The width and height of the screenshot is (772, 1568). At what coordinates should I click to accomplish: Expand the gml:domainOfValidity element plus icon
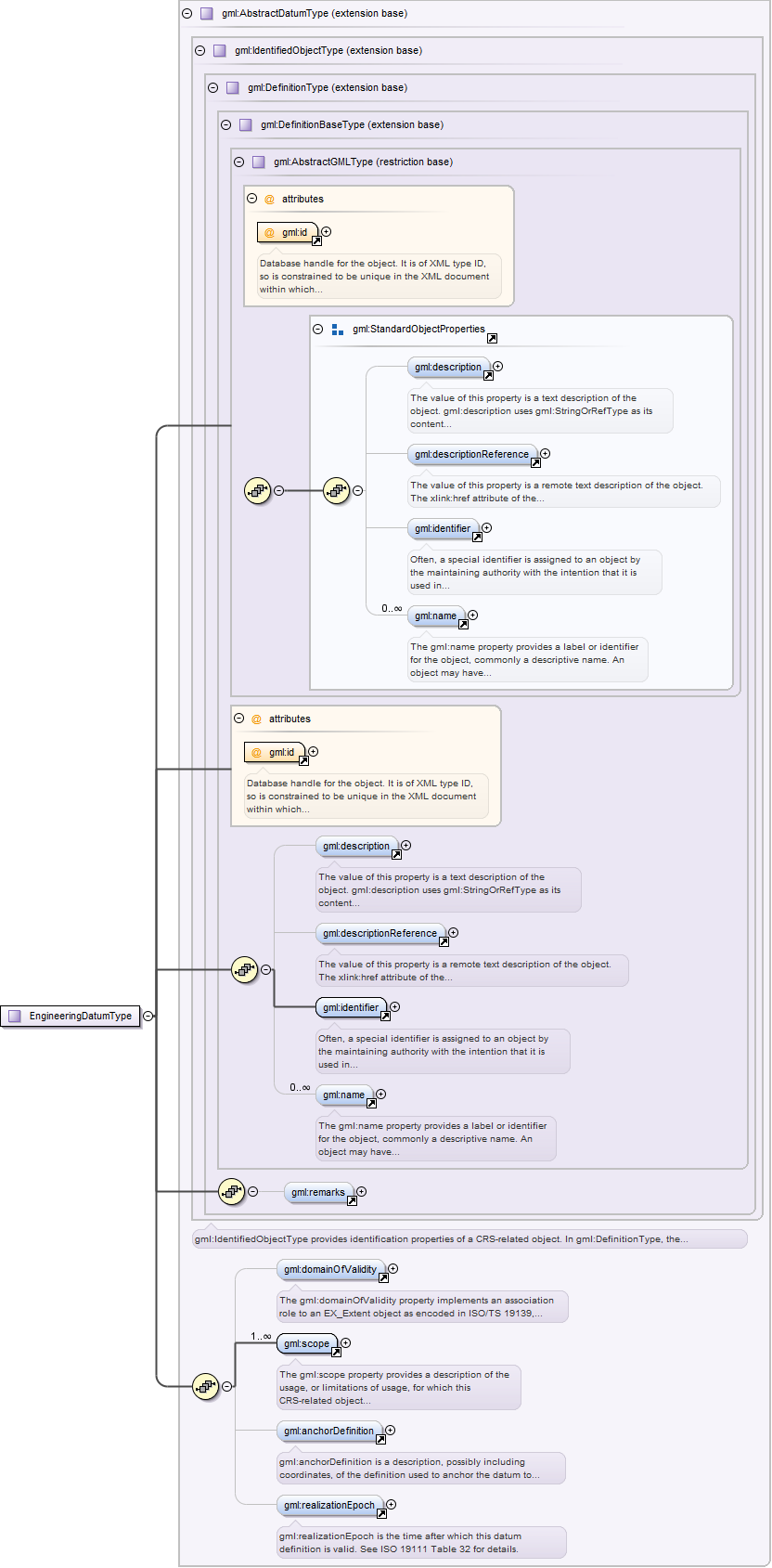392,1268
